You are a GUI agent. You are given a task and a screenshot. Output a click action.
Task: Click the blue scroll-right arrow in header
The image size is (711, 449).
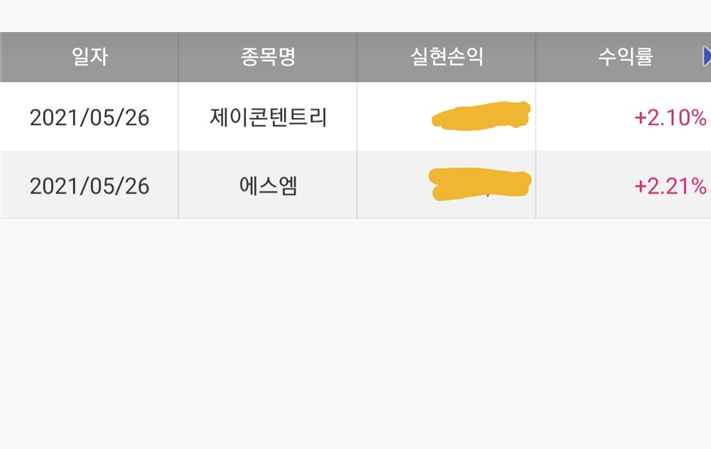click(706, 57)
